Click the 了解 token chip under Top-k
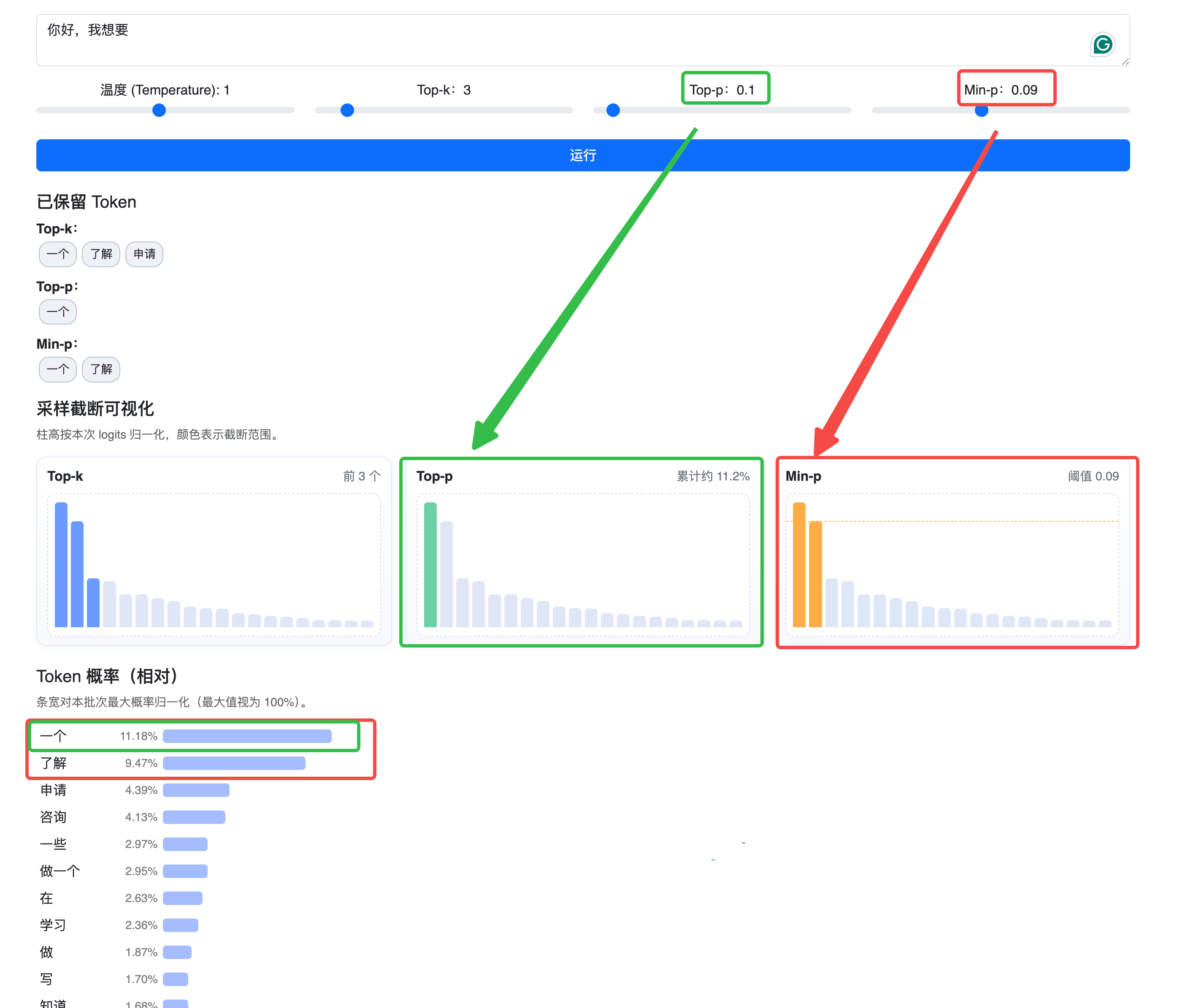This screenshot has height=1008, width=1196. click(101, 254)
